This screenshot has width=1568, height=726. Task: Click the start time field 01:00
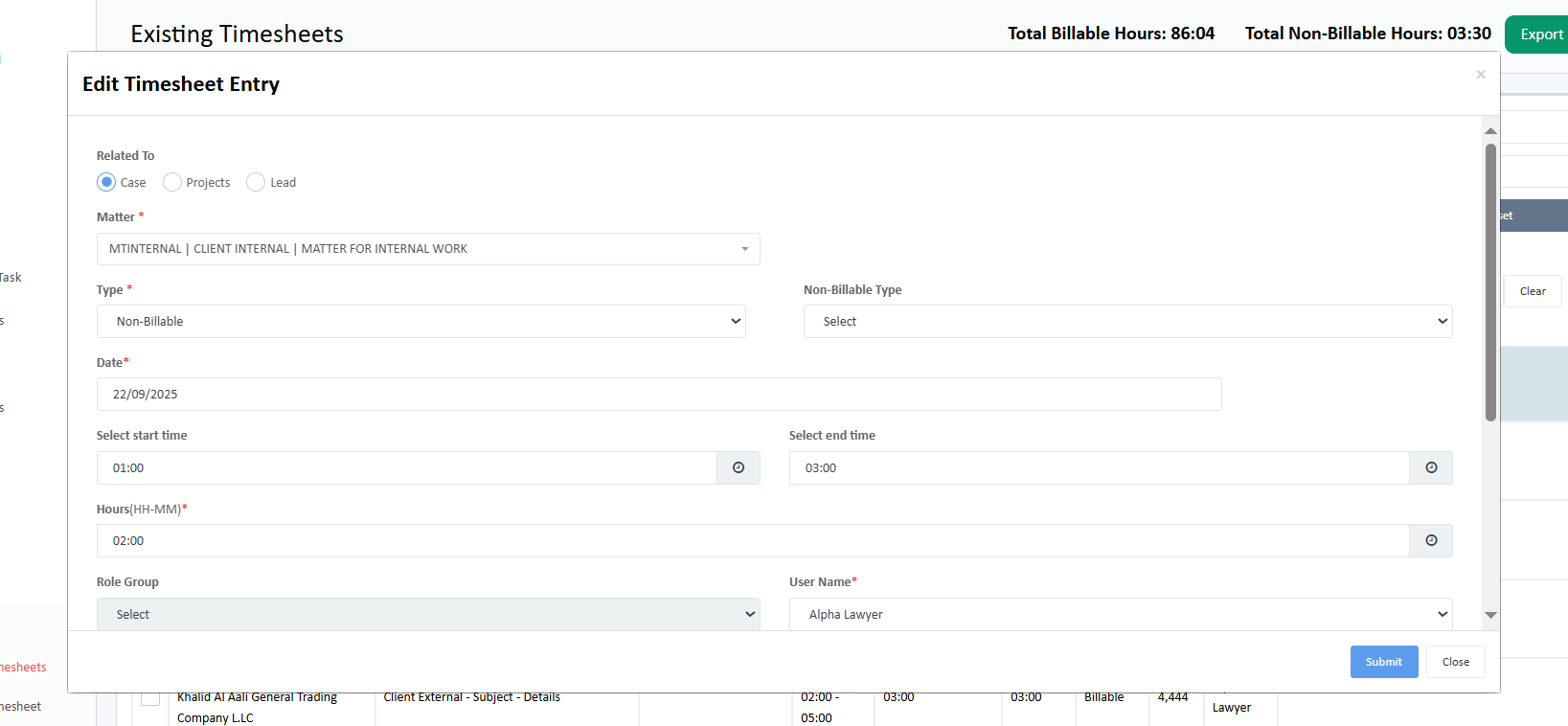coord(407,467)
